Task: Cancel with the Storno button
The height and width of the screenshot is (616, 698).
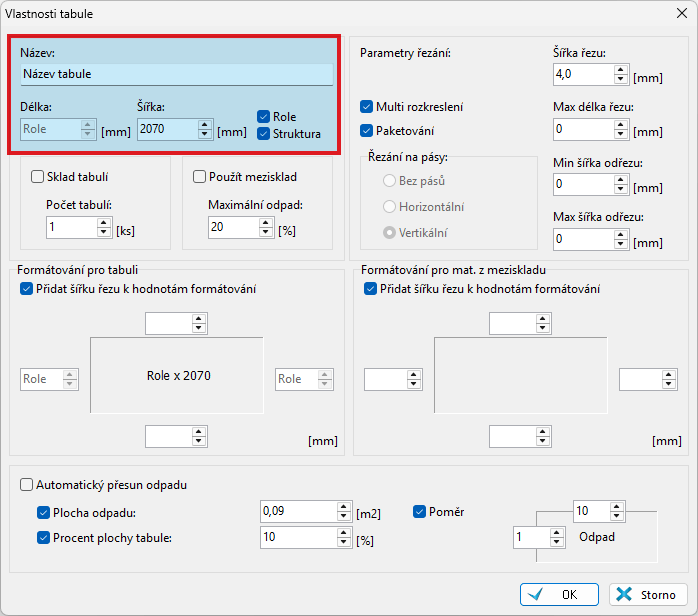Action: pos(648,594)
